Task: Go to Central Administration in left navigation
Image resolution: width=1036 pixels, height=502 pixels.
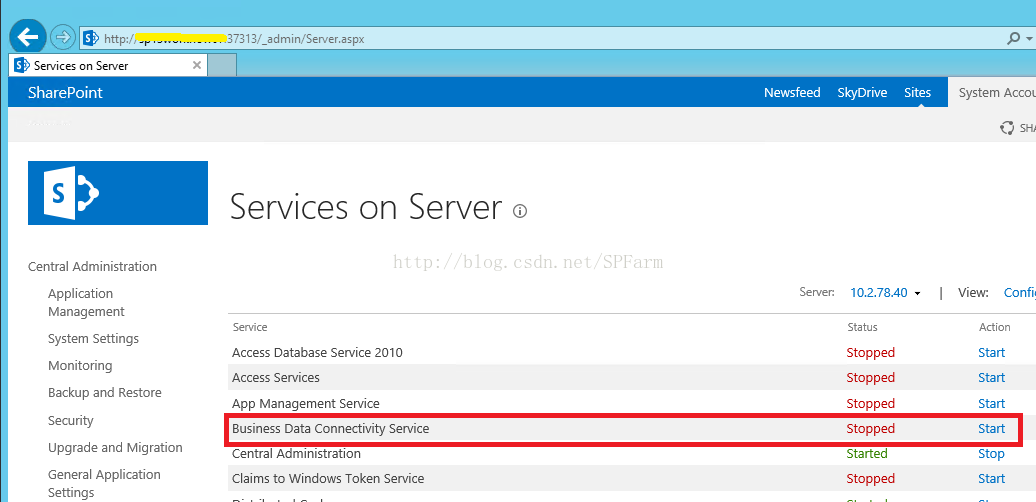Action: click(x=92, y=266)
